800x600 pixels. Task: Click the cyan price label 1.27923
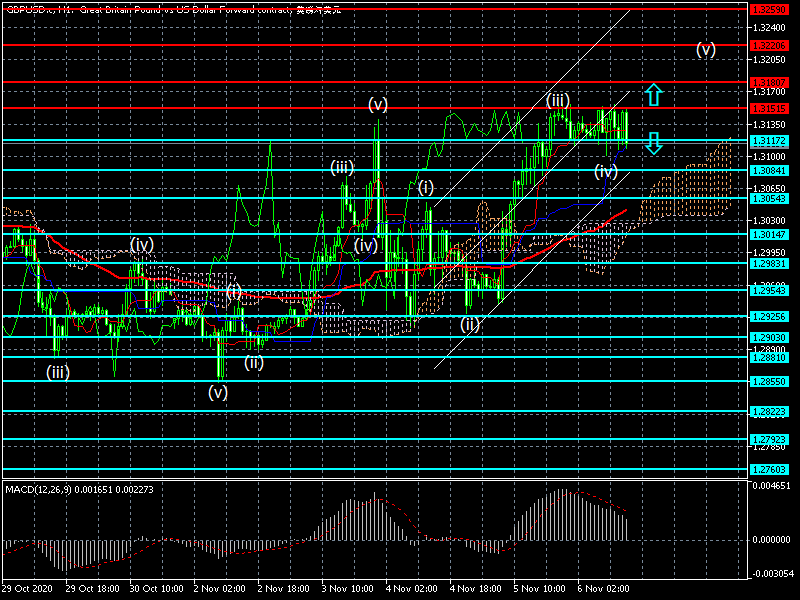[769, 439]
